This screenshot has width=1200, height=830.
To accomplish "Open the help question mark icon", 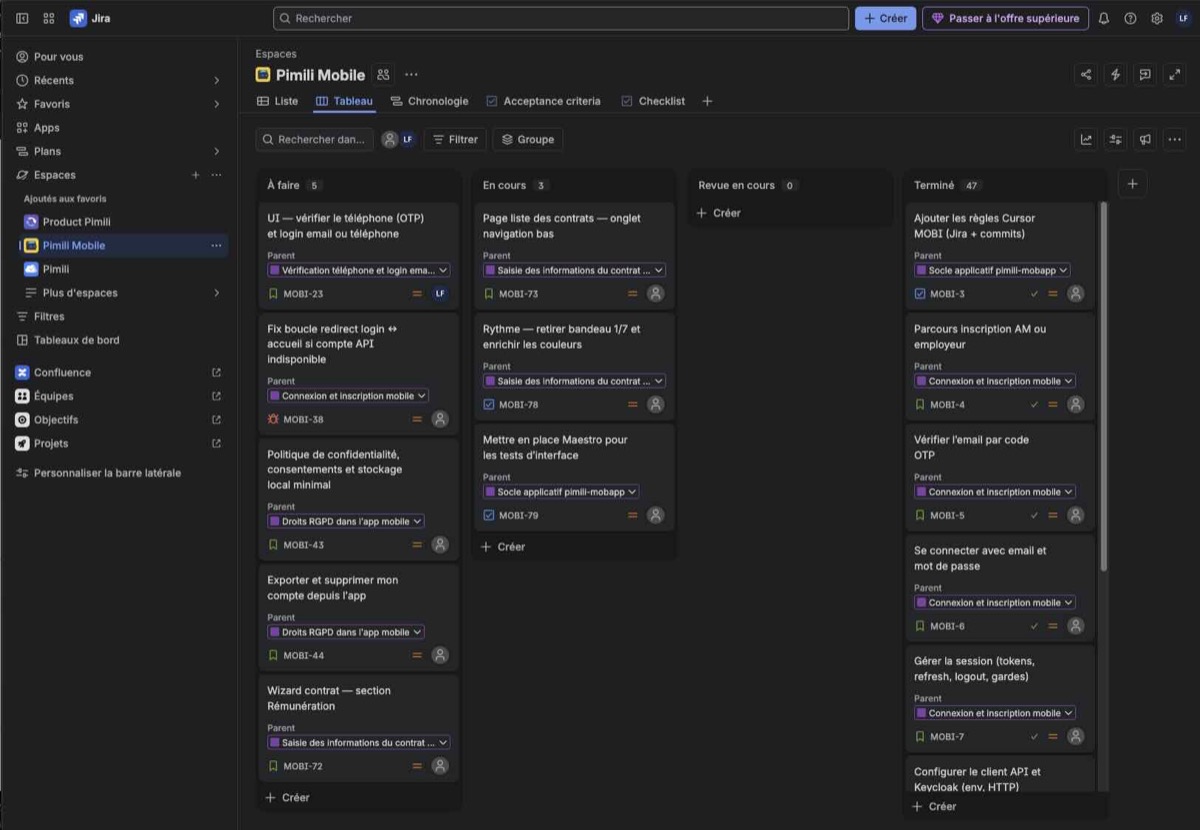I will (x=1130, y=18).
